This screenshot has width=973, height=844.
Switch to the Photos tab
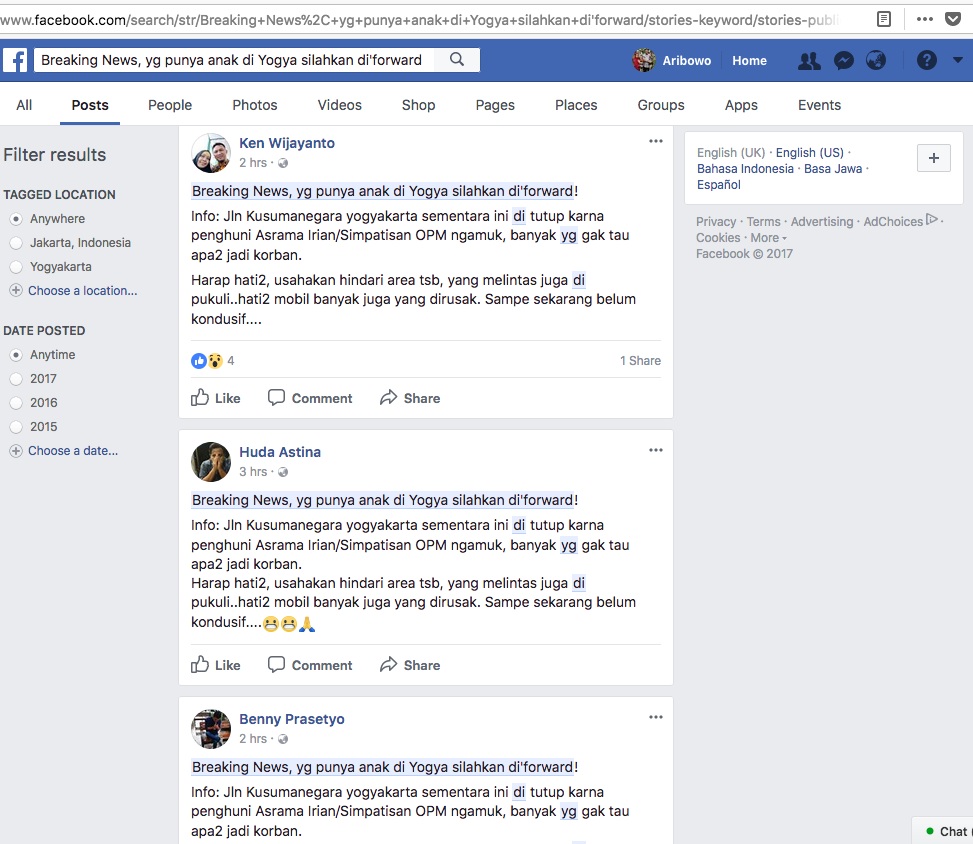pyautogui.click(x=254, y=105)
